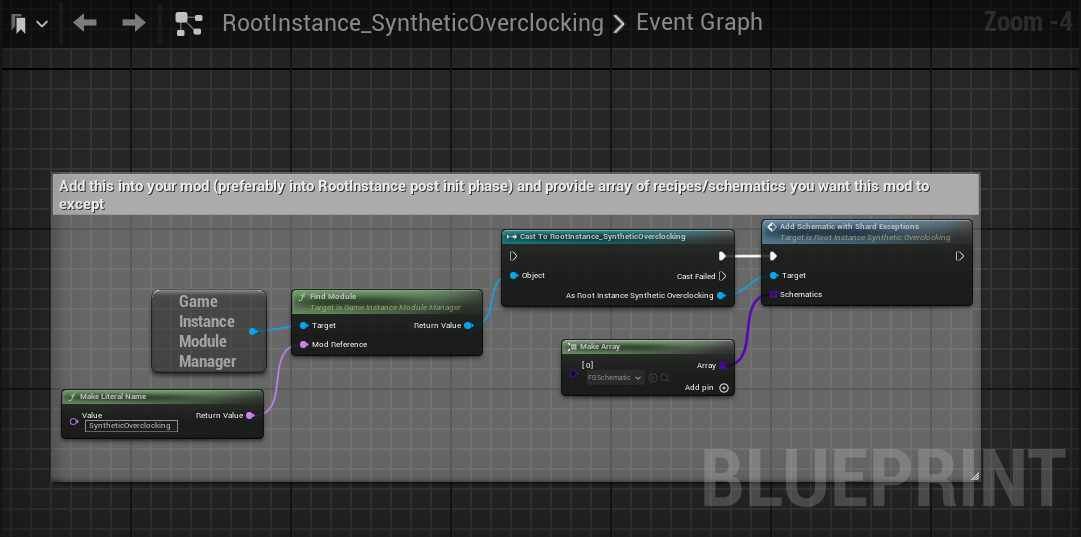Click the comment box resize handle corner
1081x537 pixels.
pos(975,476)
